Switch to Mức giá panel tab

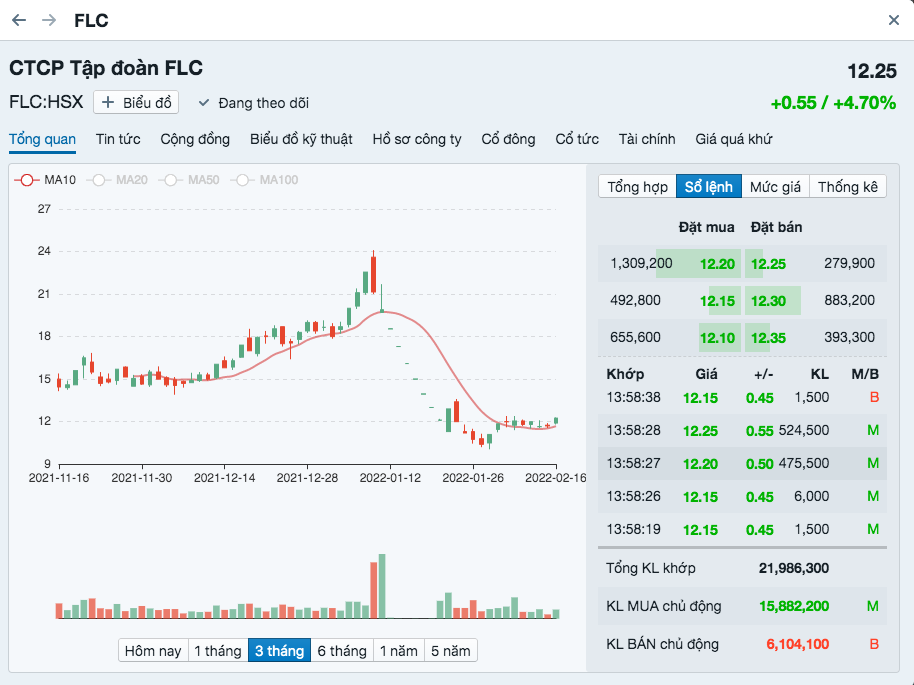point(775,187)
